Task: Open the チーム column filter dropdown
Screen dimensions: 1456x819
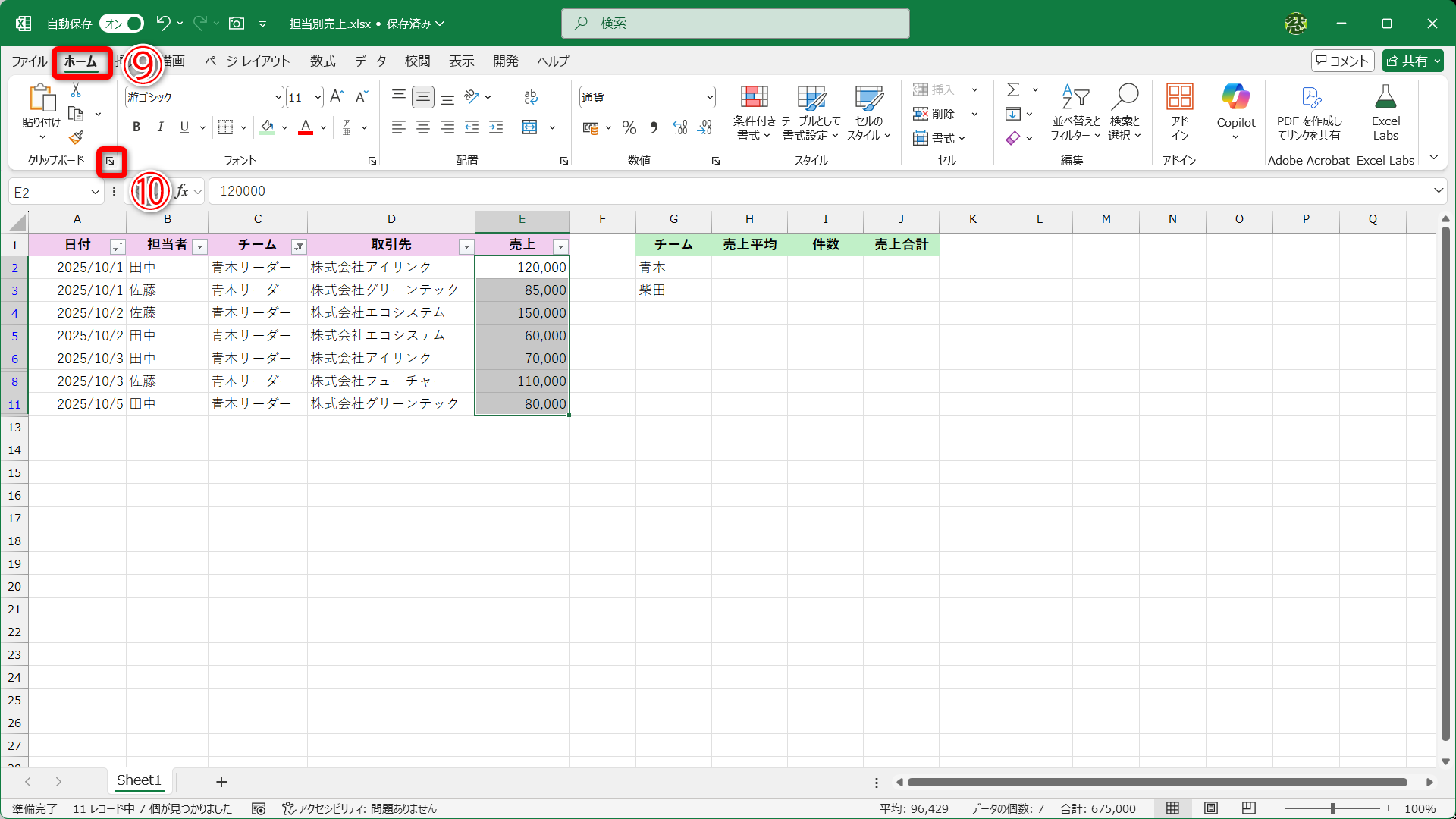Action: 299,246
